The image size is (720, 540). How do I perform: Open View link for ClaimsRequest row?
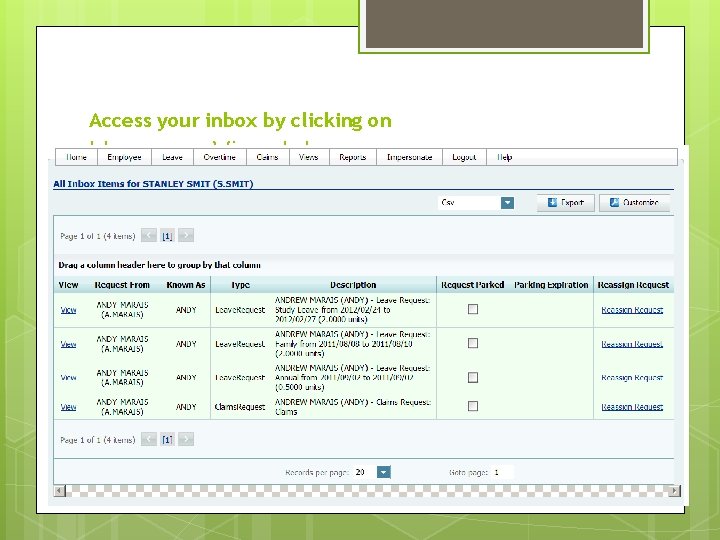(x=68, y=407)
